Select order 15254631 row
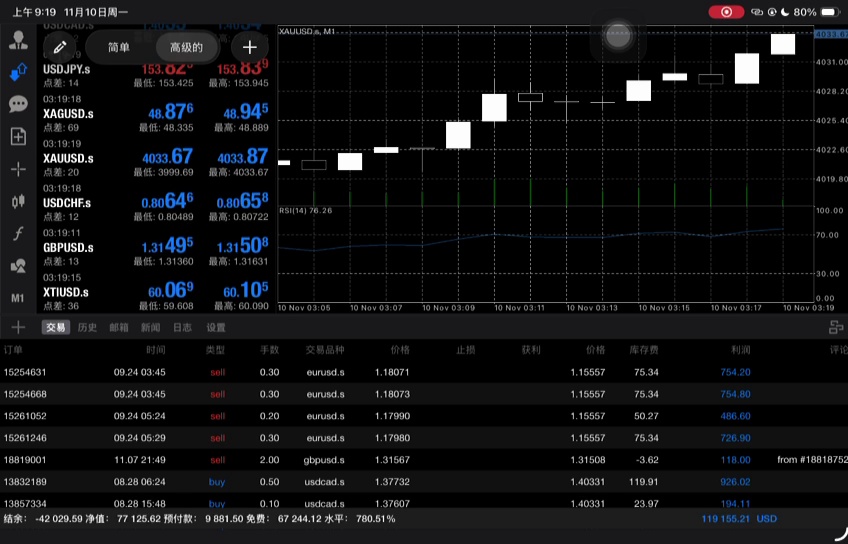Screen dimensions: 848x544 click(424, 373)
